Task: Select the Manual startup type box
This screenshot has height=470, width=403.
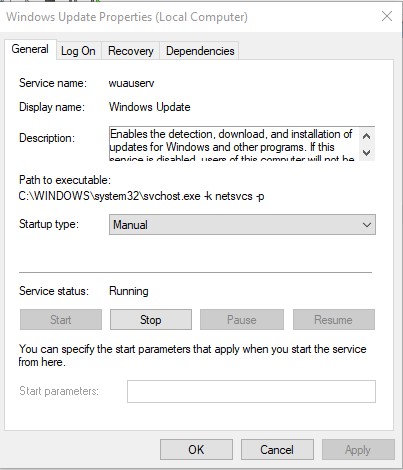Action: point(242,225)
